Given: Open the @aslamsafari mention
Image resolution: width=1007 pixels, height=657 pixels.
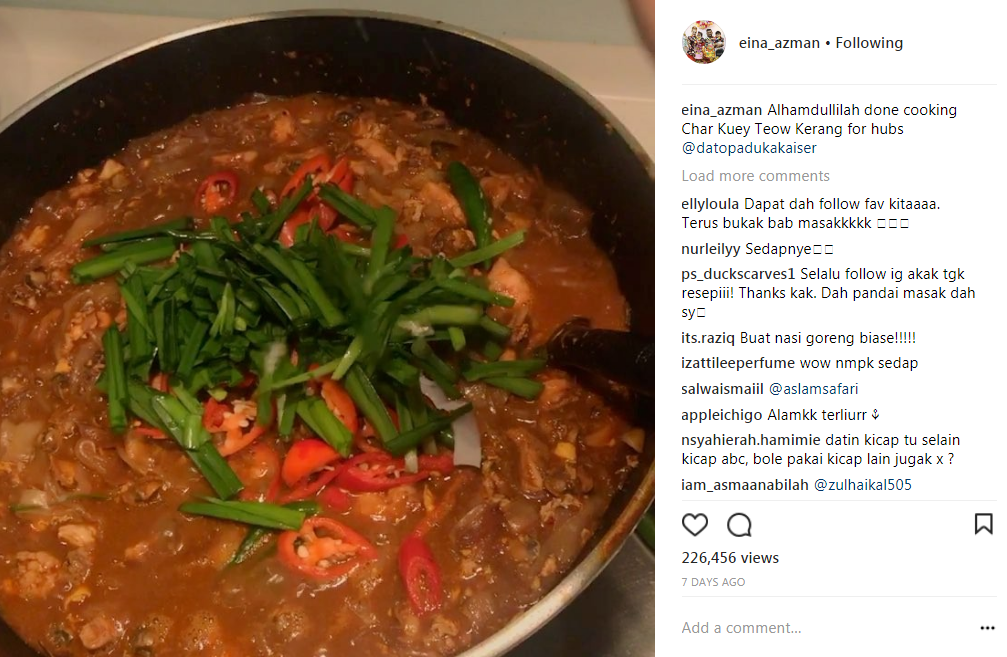Looking at the screenshot, I should pyautogui.click(x=813, y=389).
